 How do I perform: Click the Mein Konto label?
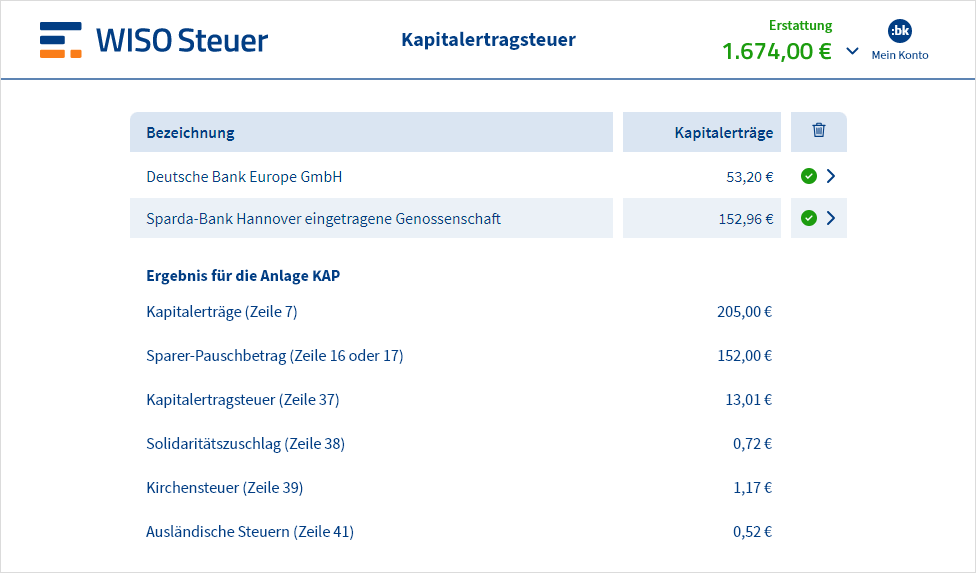[x=899, y=55]
